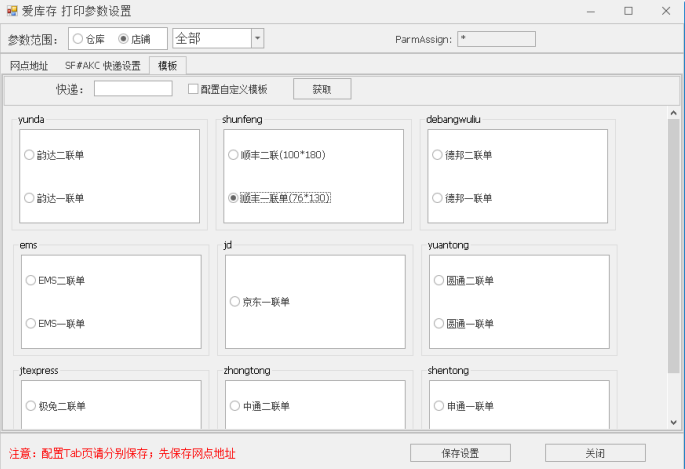The width and height of the screenshot is (685, 469).
Task: Switch to the 网点地址 tab
Action: tap(29, 66)
